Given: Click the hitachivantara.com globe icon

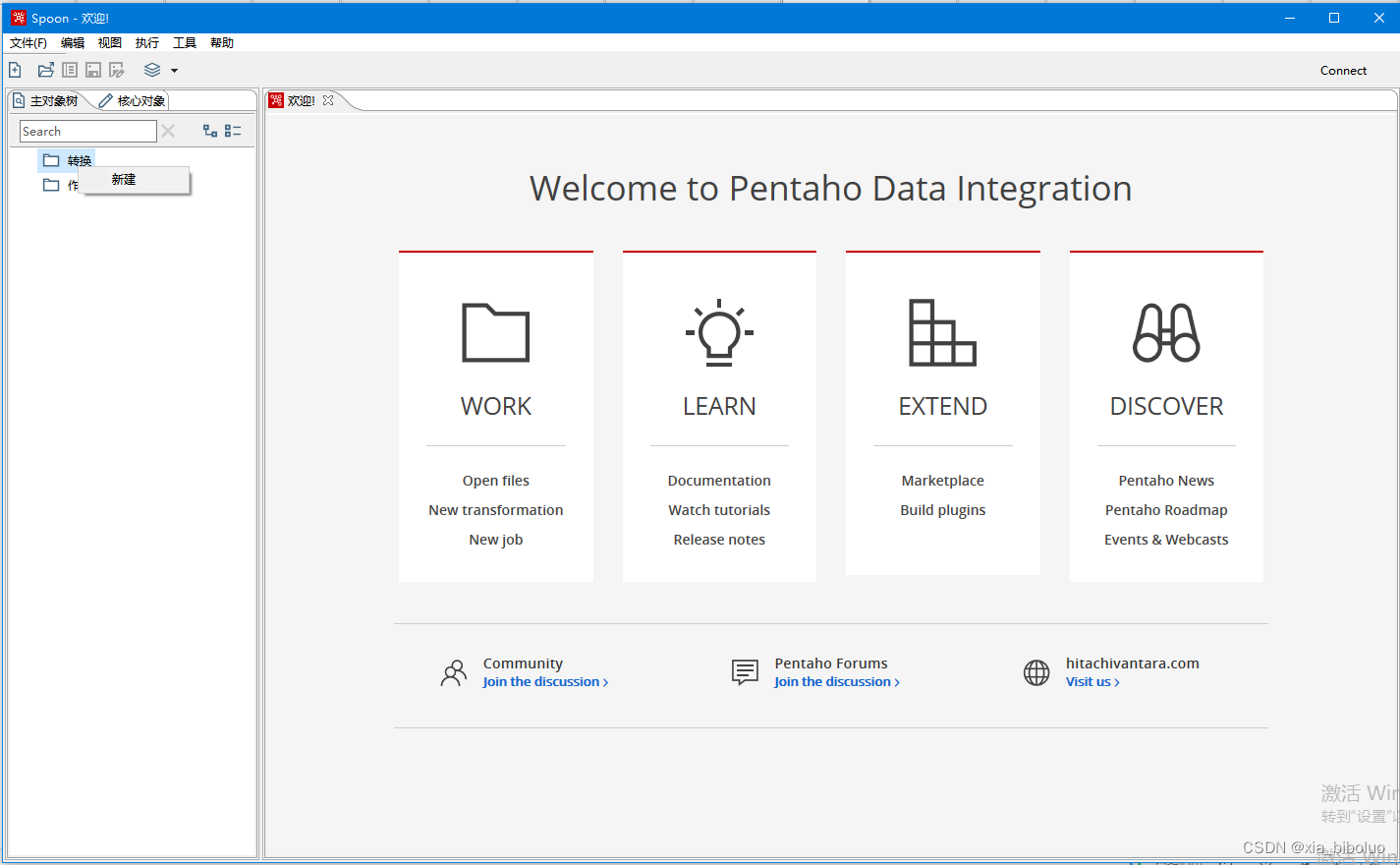Looking at the screenshot, I should coord(1036,672).
